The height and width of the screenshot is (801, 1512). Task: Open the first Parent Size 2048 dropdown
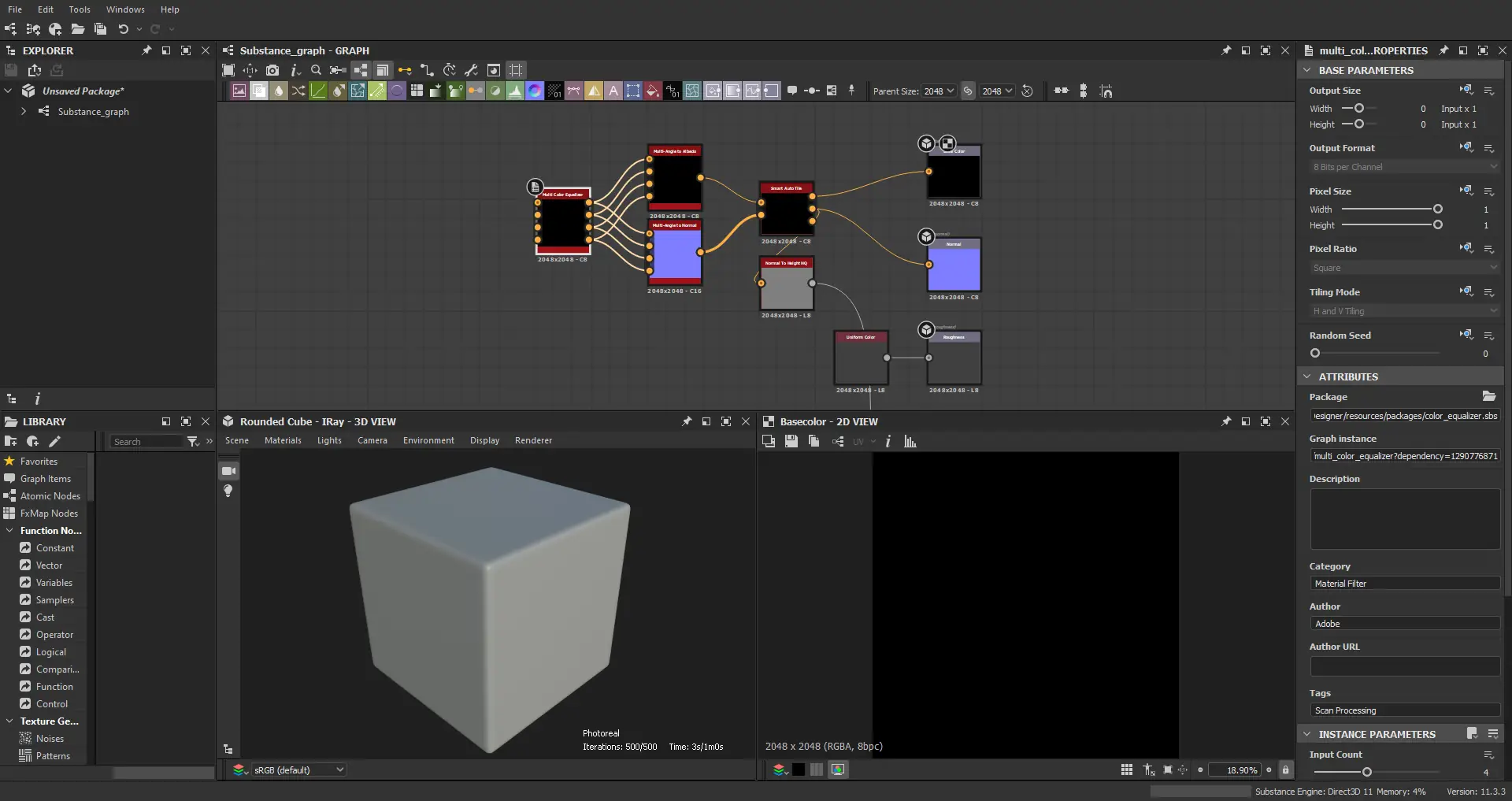pos(939,91)
